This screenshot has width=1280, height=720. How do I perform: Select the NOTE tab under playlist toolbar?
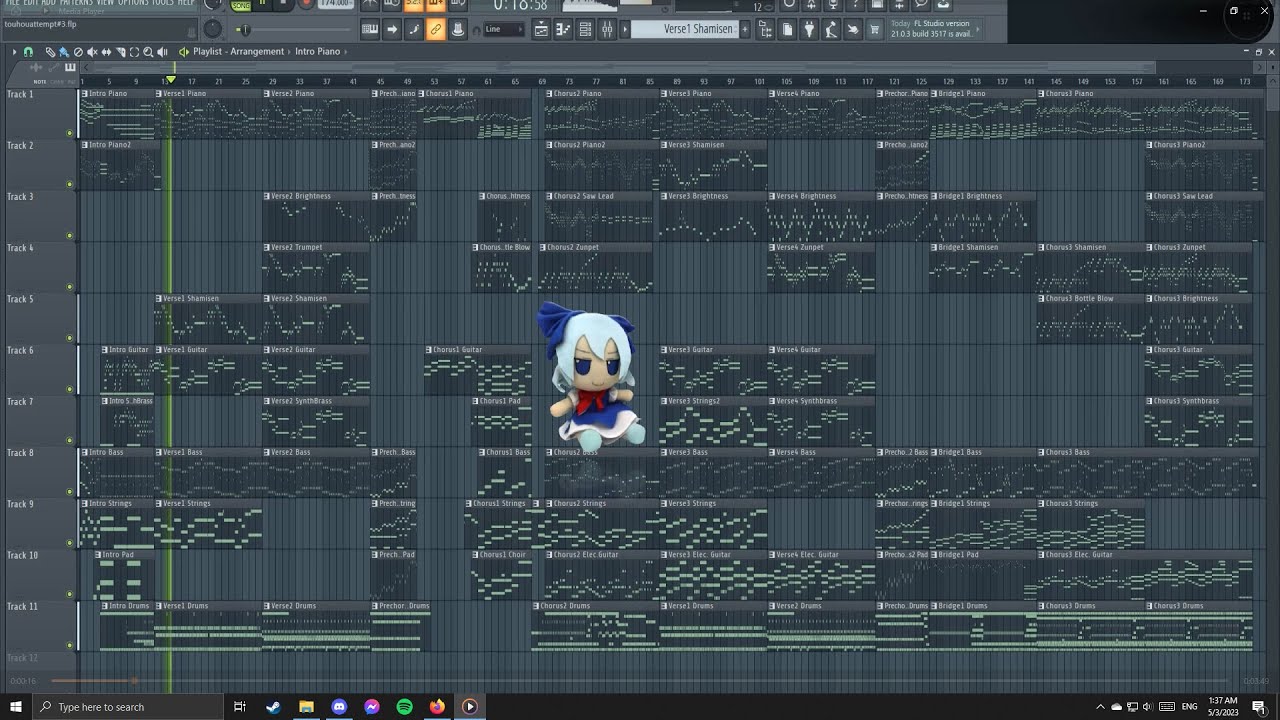pos(40,82)
